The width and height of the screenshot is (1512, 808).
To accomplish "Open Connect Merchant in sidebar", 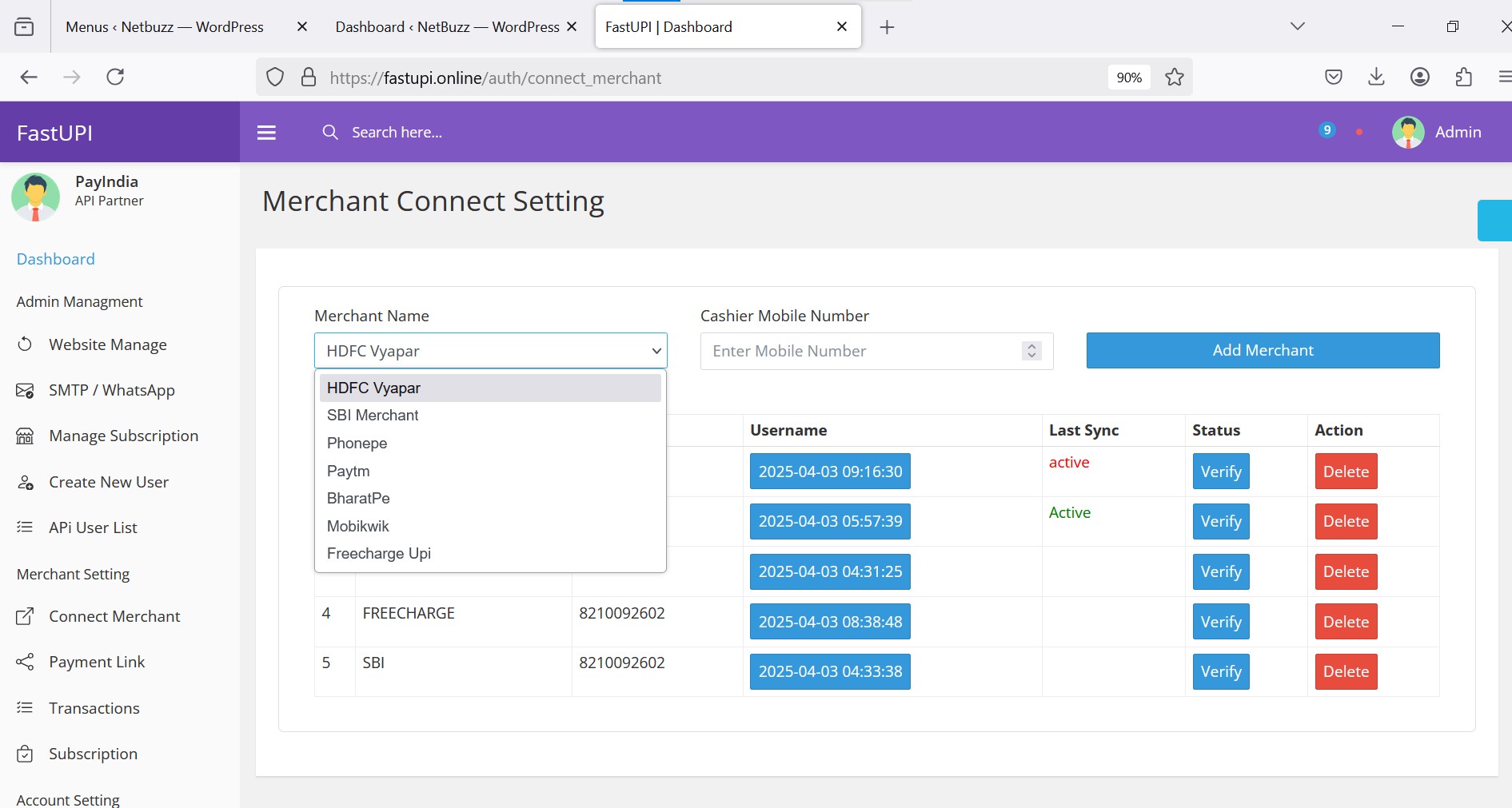I will 114,617.
